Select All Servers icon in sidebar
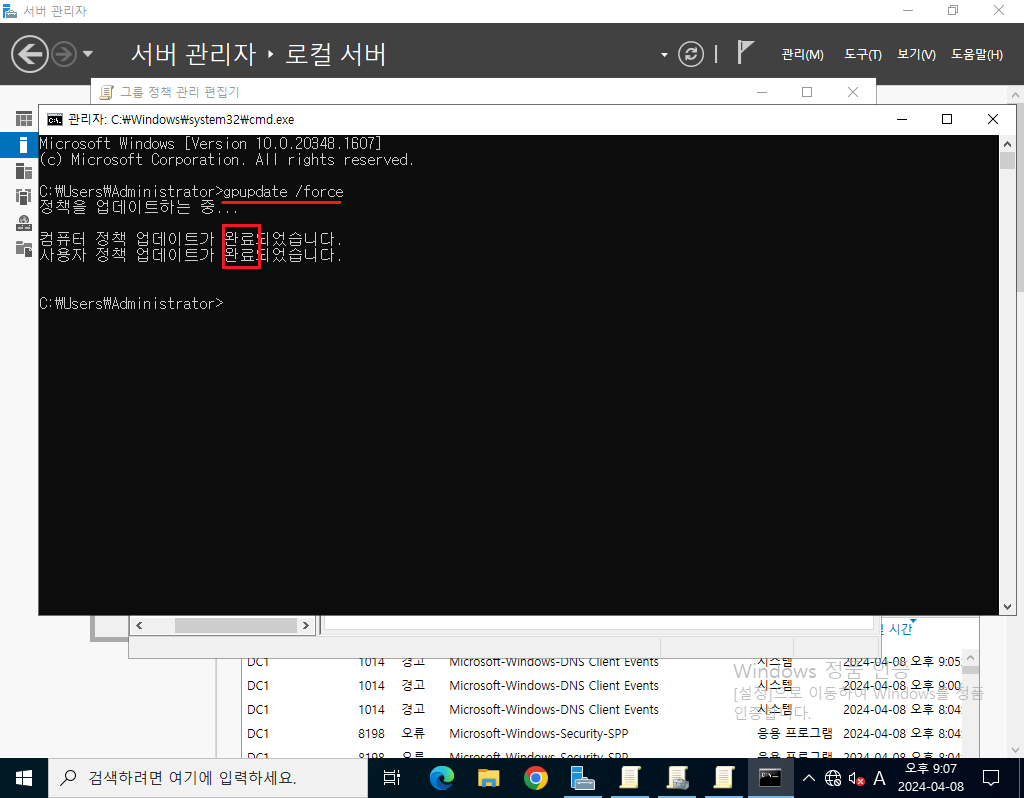 pos(24,171)
